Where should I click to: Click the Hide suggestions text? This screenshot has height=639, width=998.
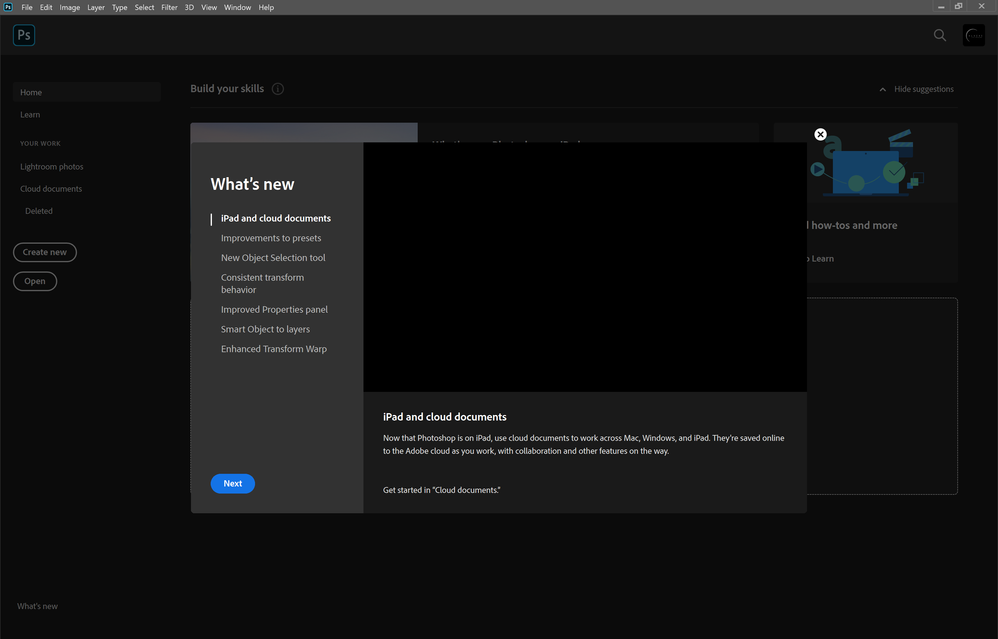pos(924,89)
